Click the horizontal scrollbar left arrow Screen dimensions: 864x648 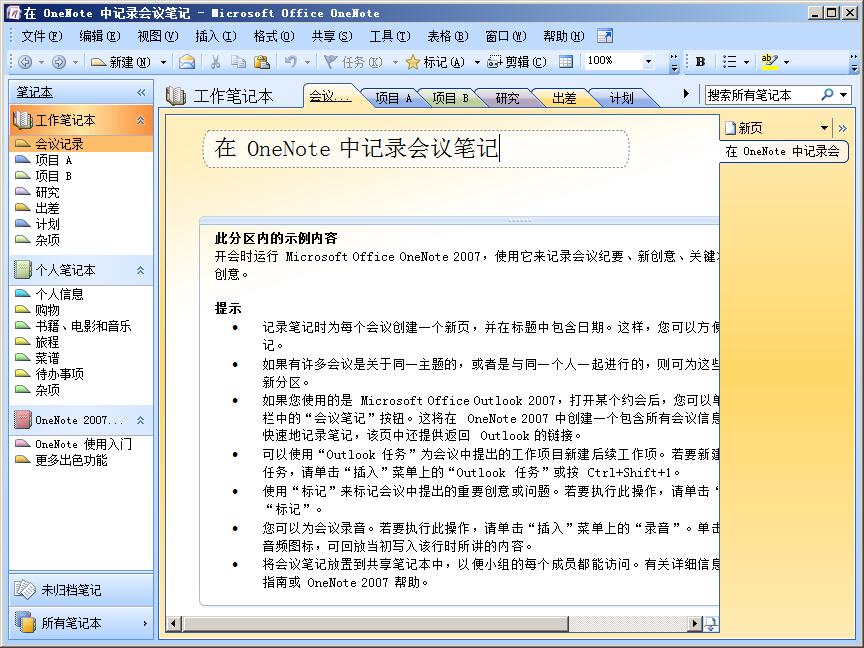point(173,624)
